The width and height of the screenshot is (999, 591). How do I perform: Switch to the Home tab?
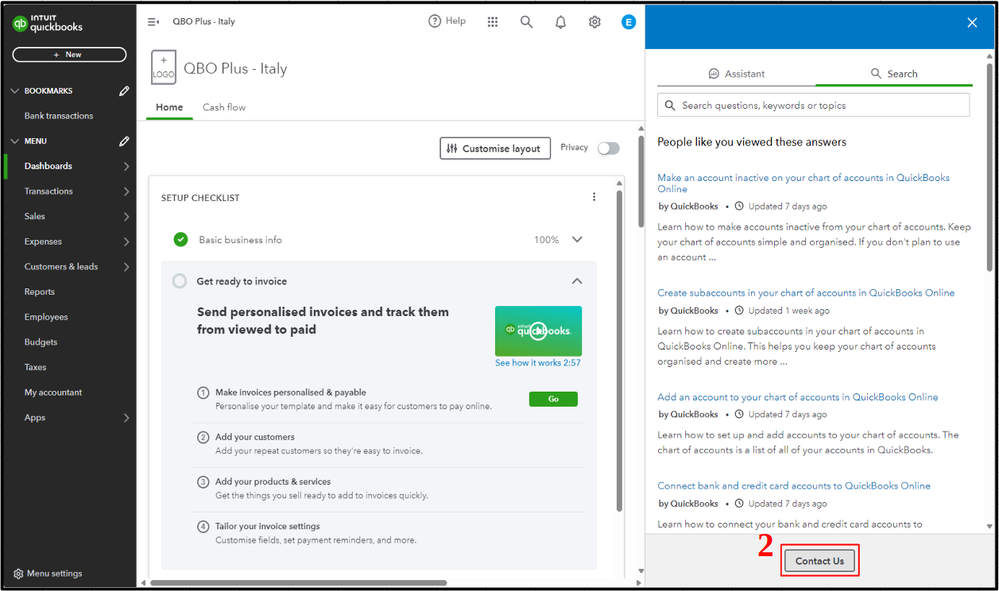pyautogui.click(x=169, y=107)
